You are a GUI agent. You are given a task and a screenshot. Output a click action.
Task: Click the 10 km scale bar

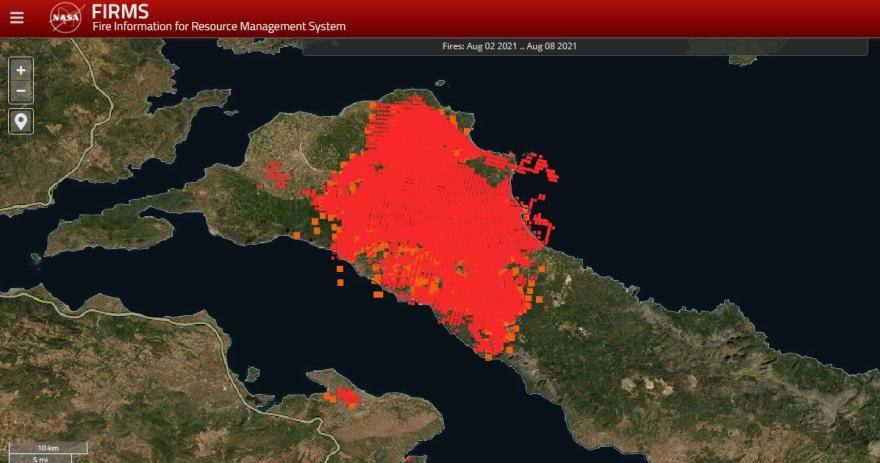pyautogui.click(x=48, y=447)
